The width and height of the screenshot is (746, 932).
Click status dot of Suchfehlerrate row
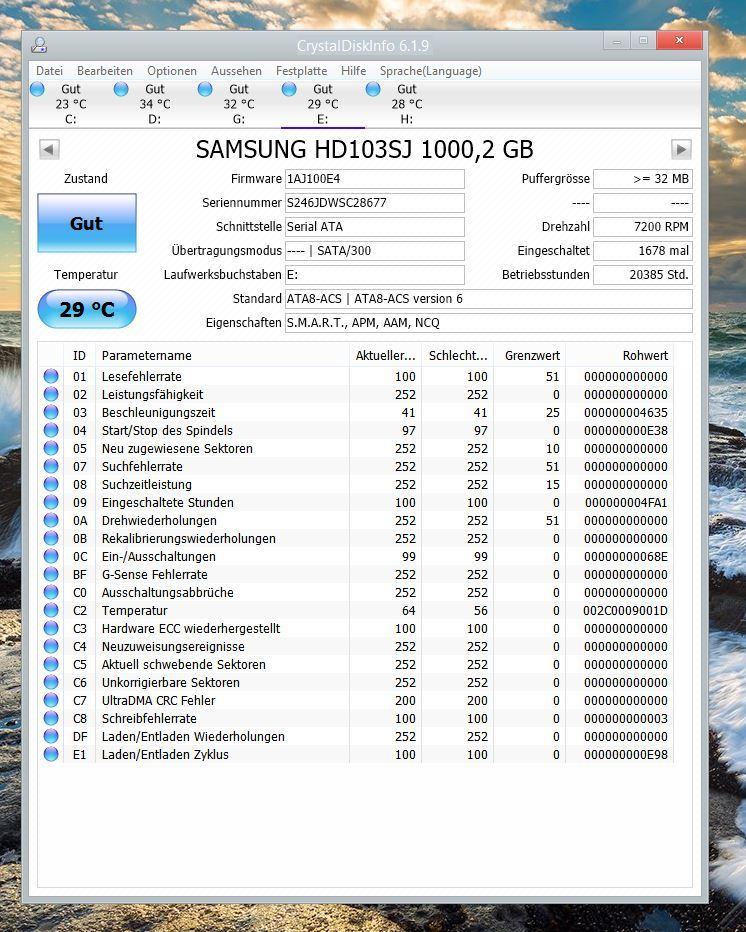pyautogui.click(x=51, y=466)
